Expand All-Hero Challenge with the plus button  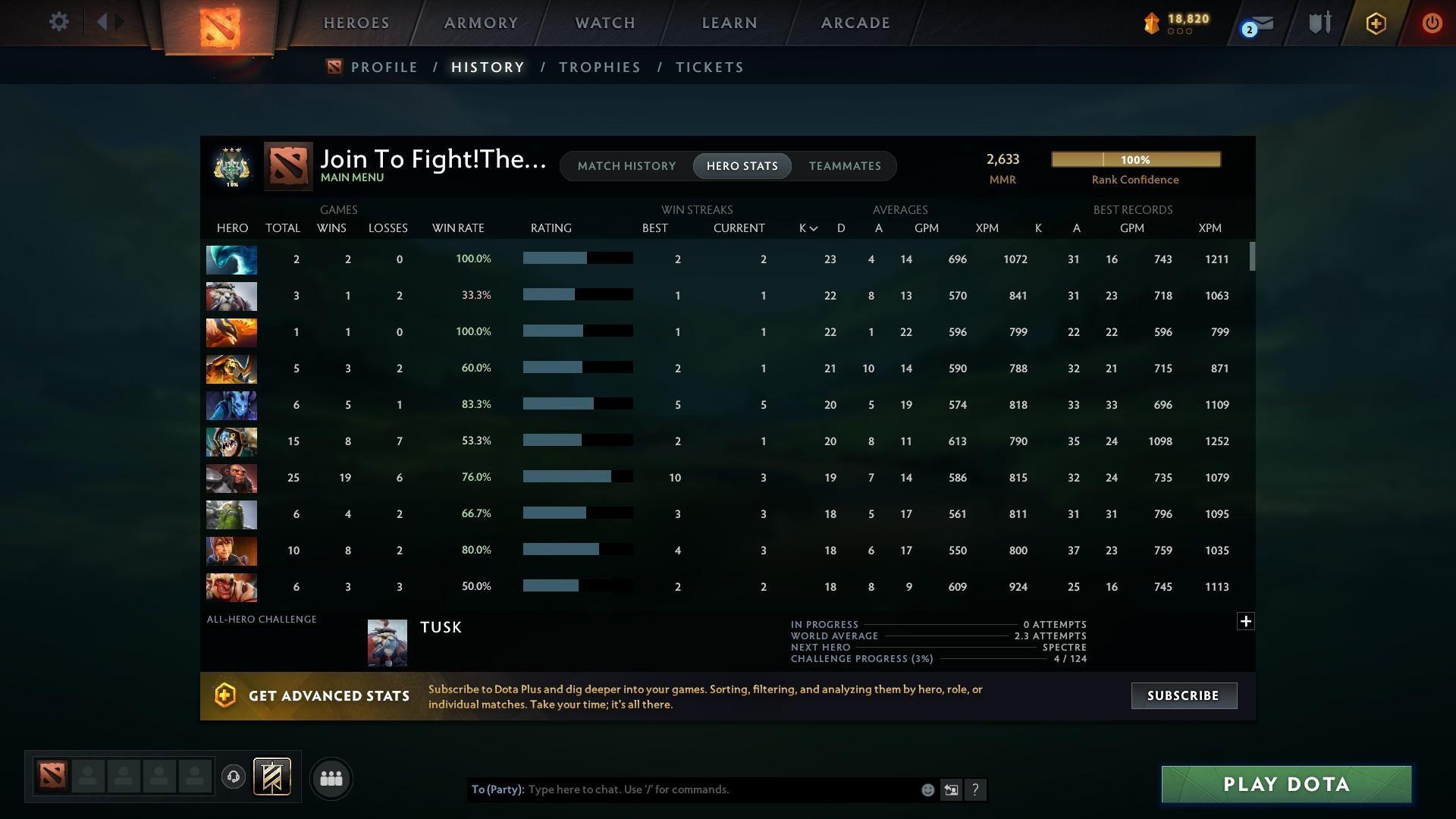pyautogui.click(x=1245, y=621)
